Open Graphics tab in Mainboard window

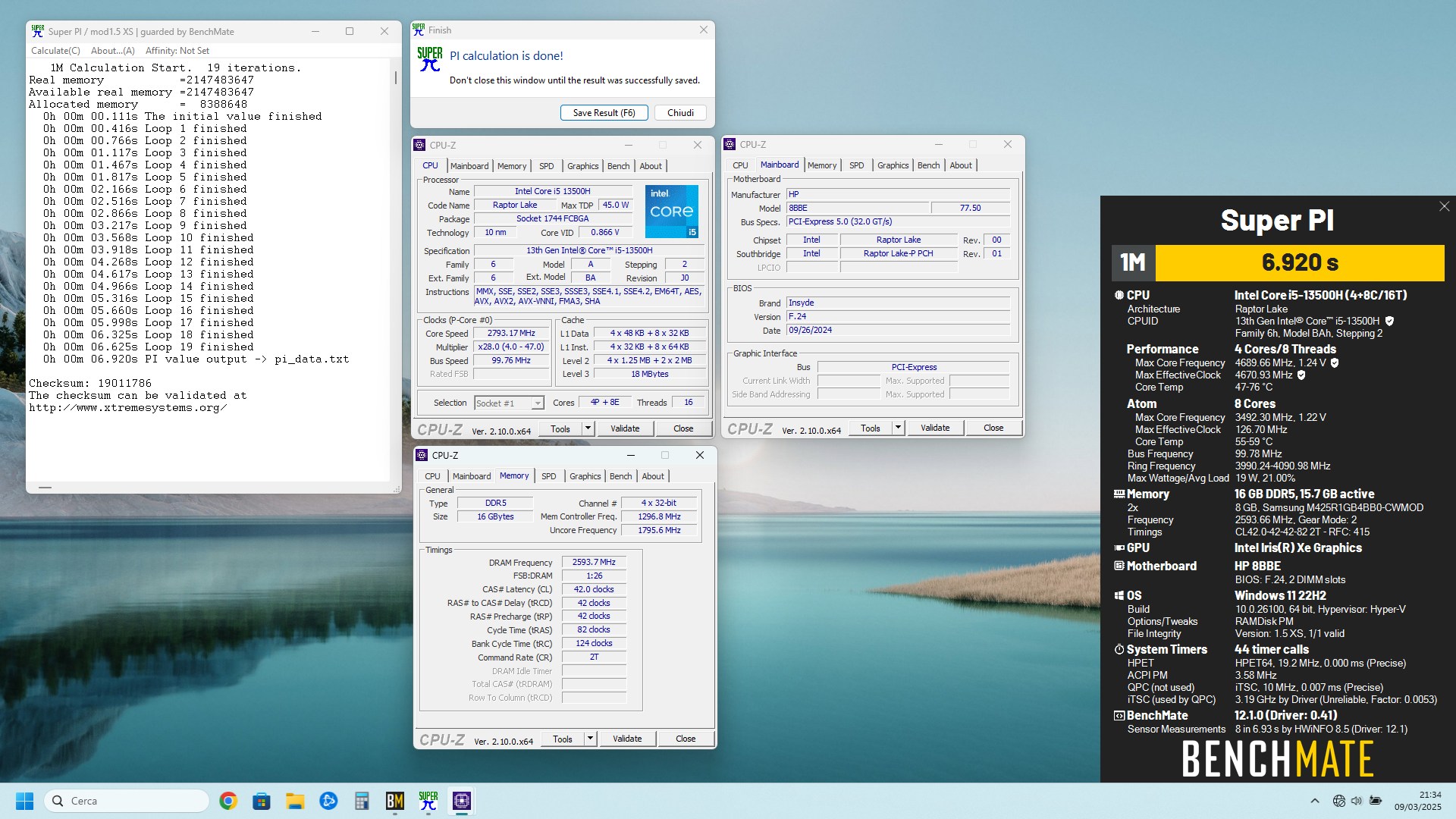pos(893,165)
